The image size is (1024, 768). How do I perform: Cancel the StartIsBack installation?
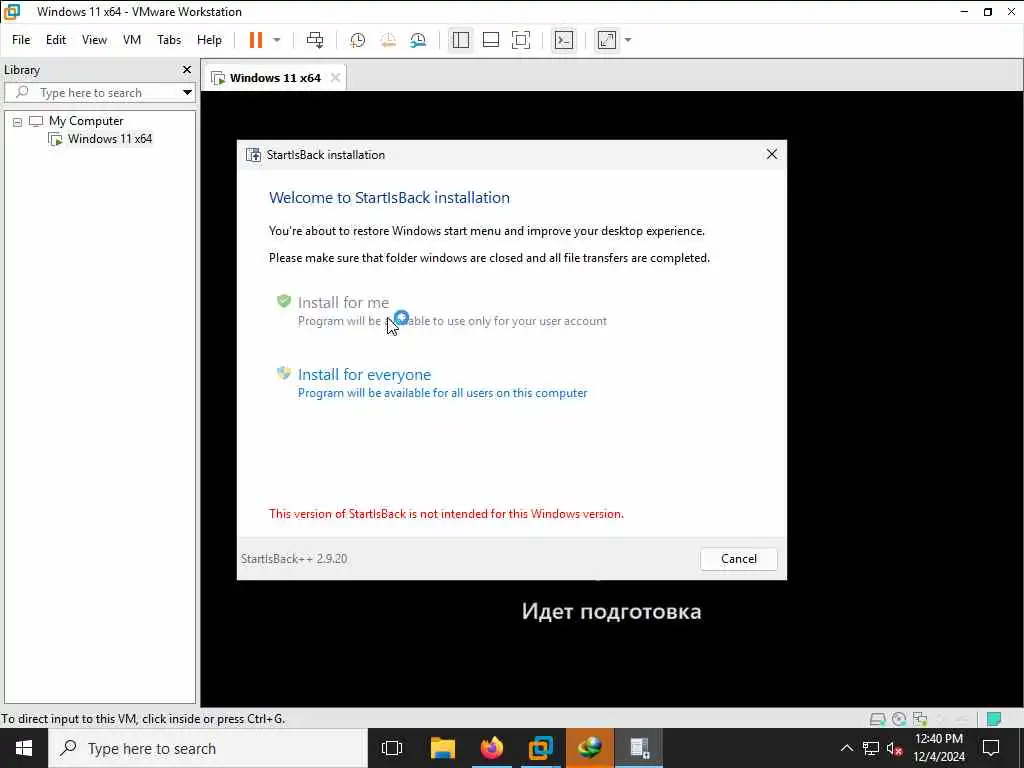739,558
